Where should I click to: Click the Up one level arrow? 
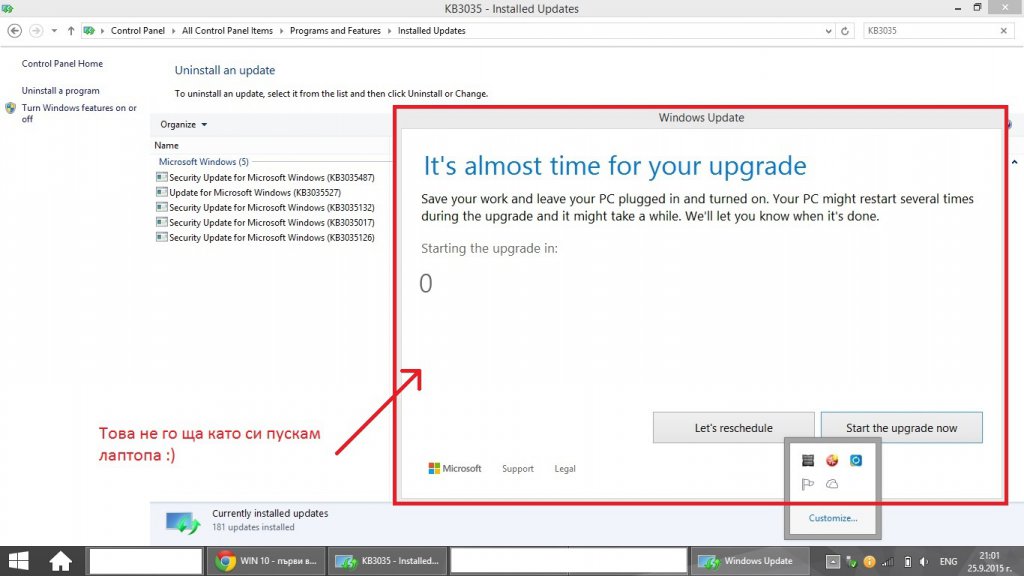pyautogui.click(x=71, y=31)
